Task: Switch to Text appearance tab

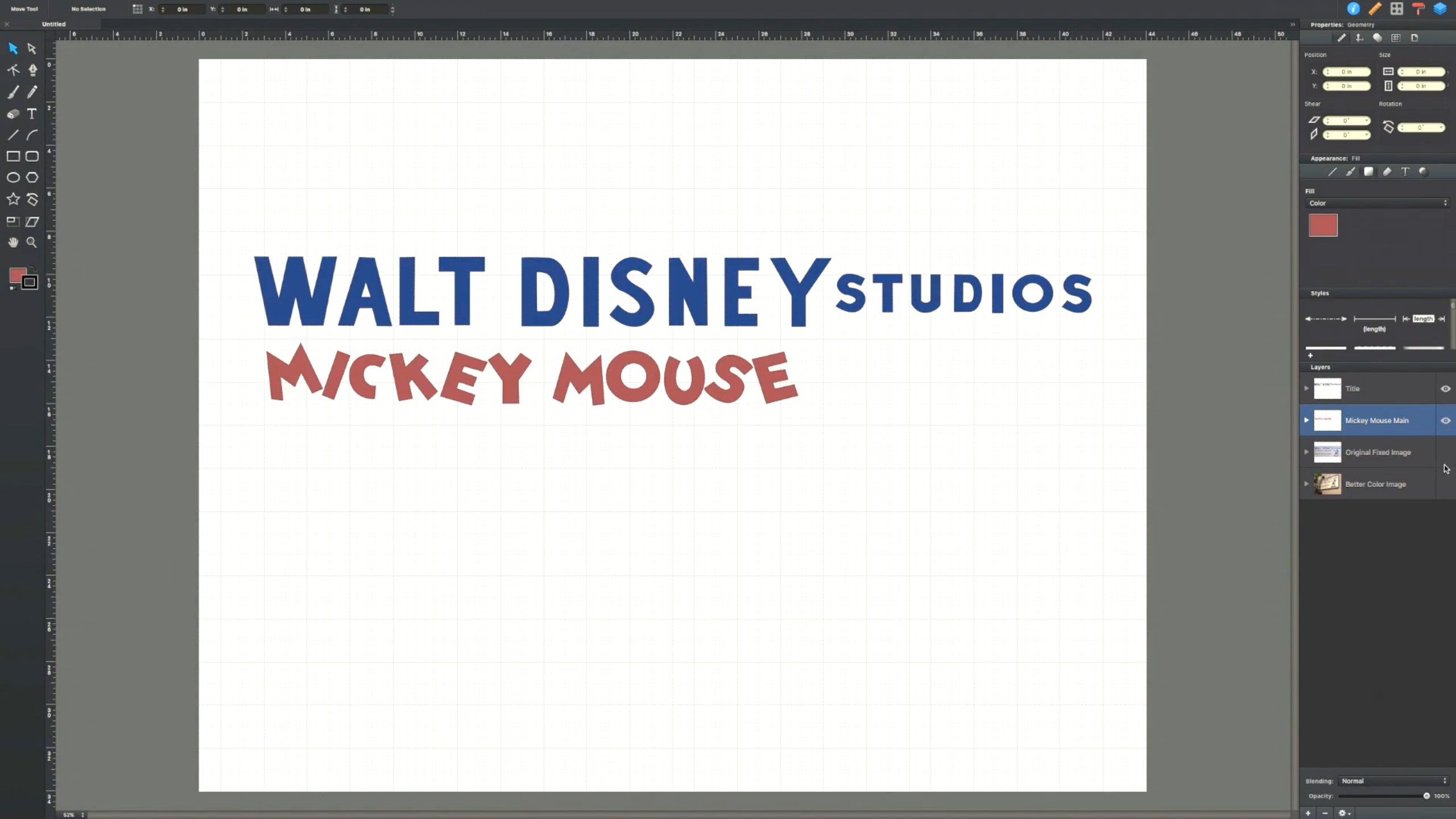Action: (1405, 171)
